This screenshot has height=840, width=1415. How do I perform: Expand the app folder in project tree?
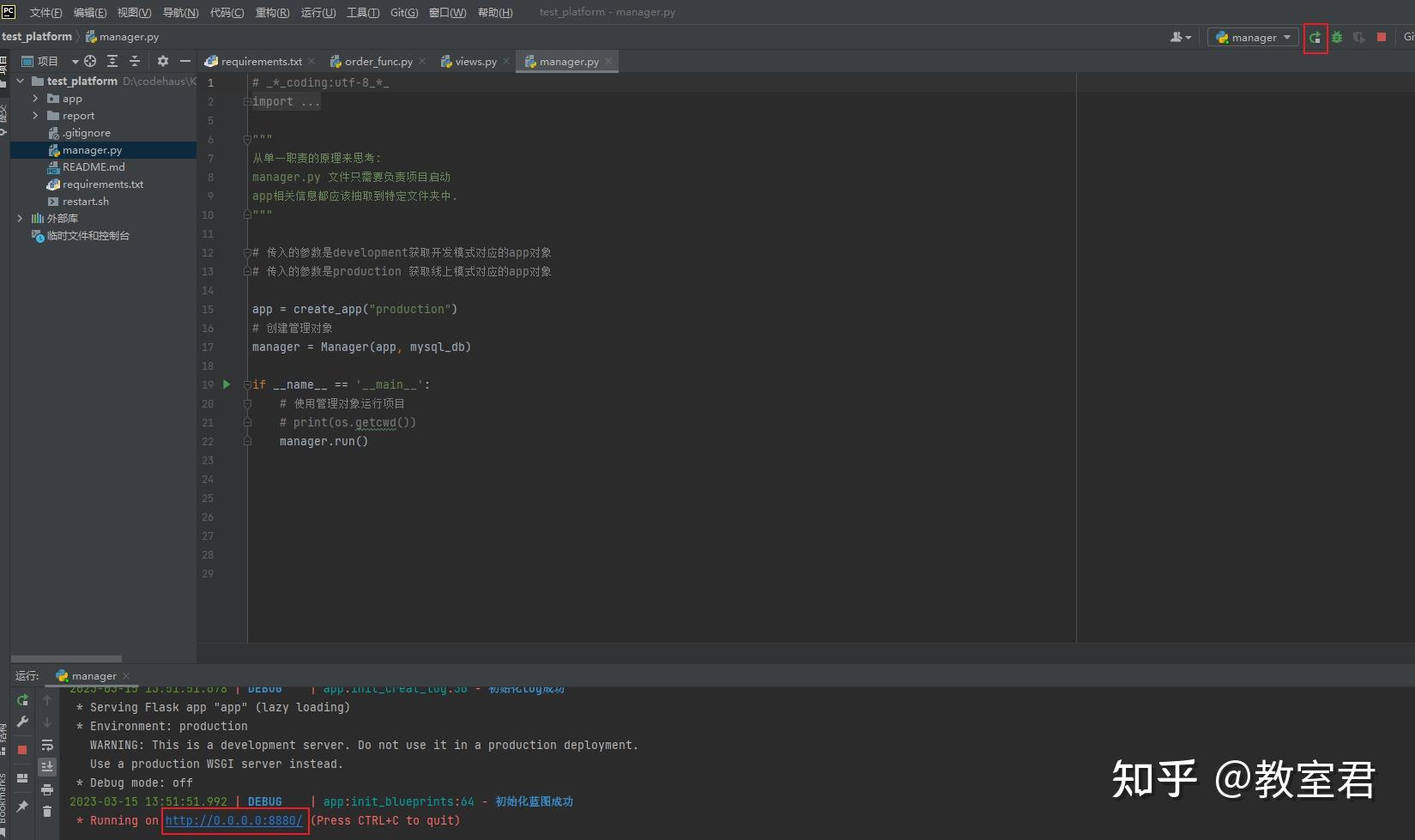[35, 98]
